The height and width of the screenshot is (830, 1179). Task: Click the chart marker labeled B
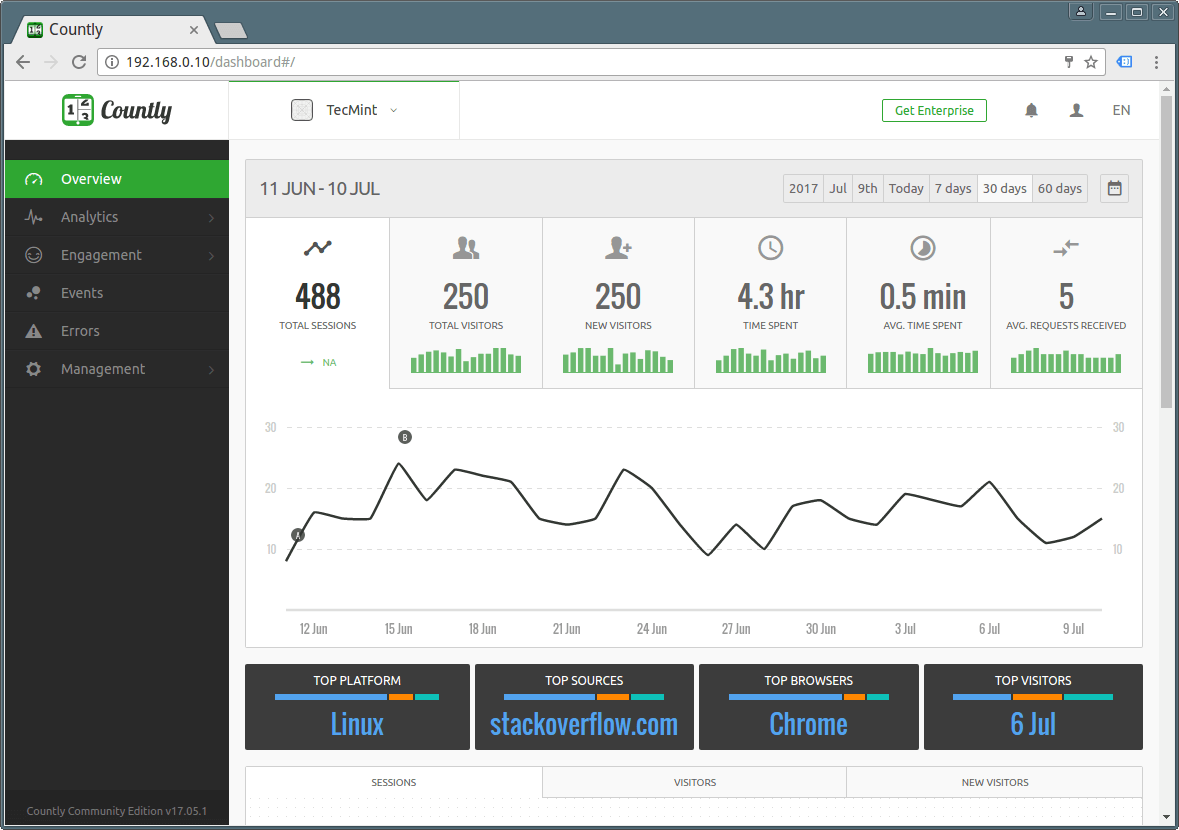coord(405,437)
